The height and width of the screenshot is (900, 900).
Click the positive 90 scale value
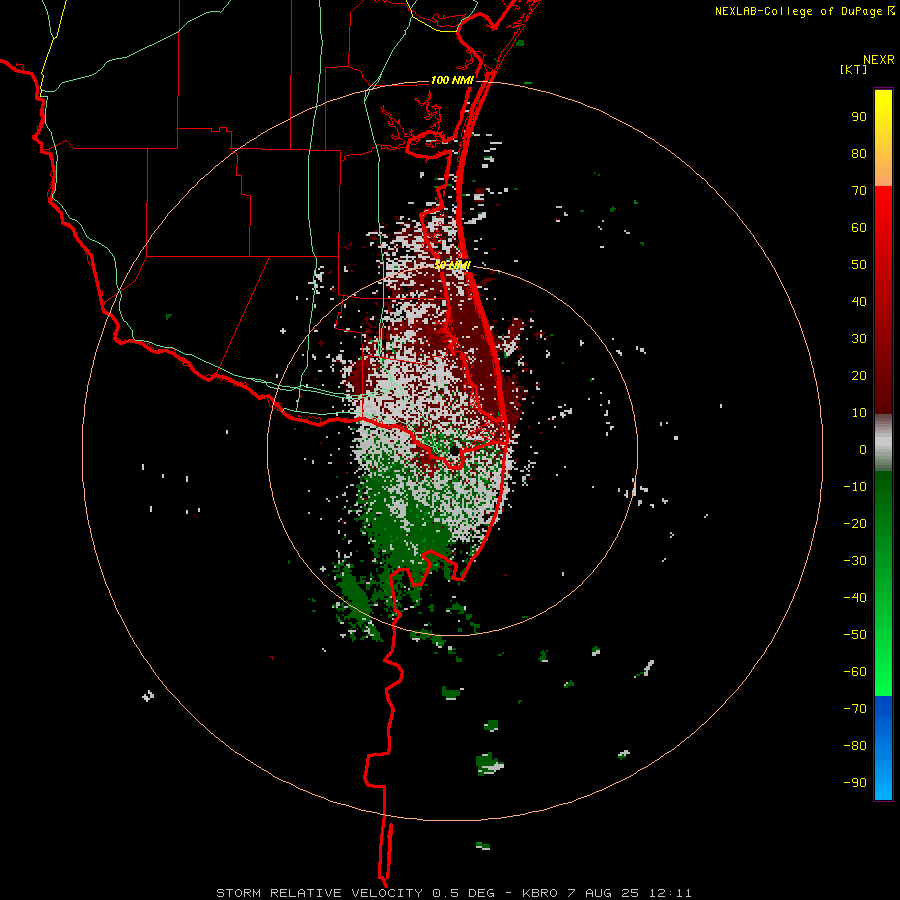(x=859, y=117)
